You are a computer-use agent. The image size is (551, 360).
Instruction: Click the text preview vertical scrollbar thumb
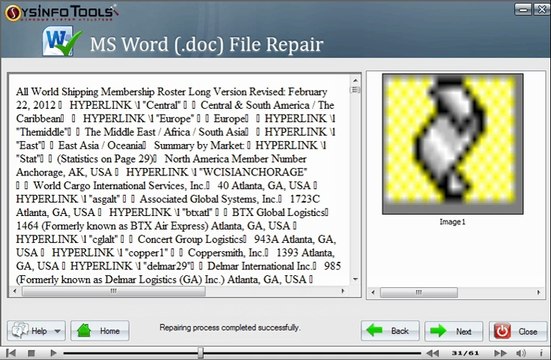pyautogui.click(x=355, y=90)
